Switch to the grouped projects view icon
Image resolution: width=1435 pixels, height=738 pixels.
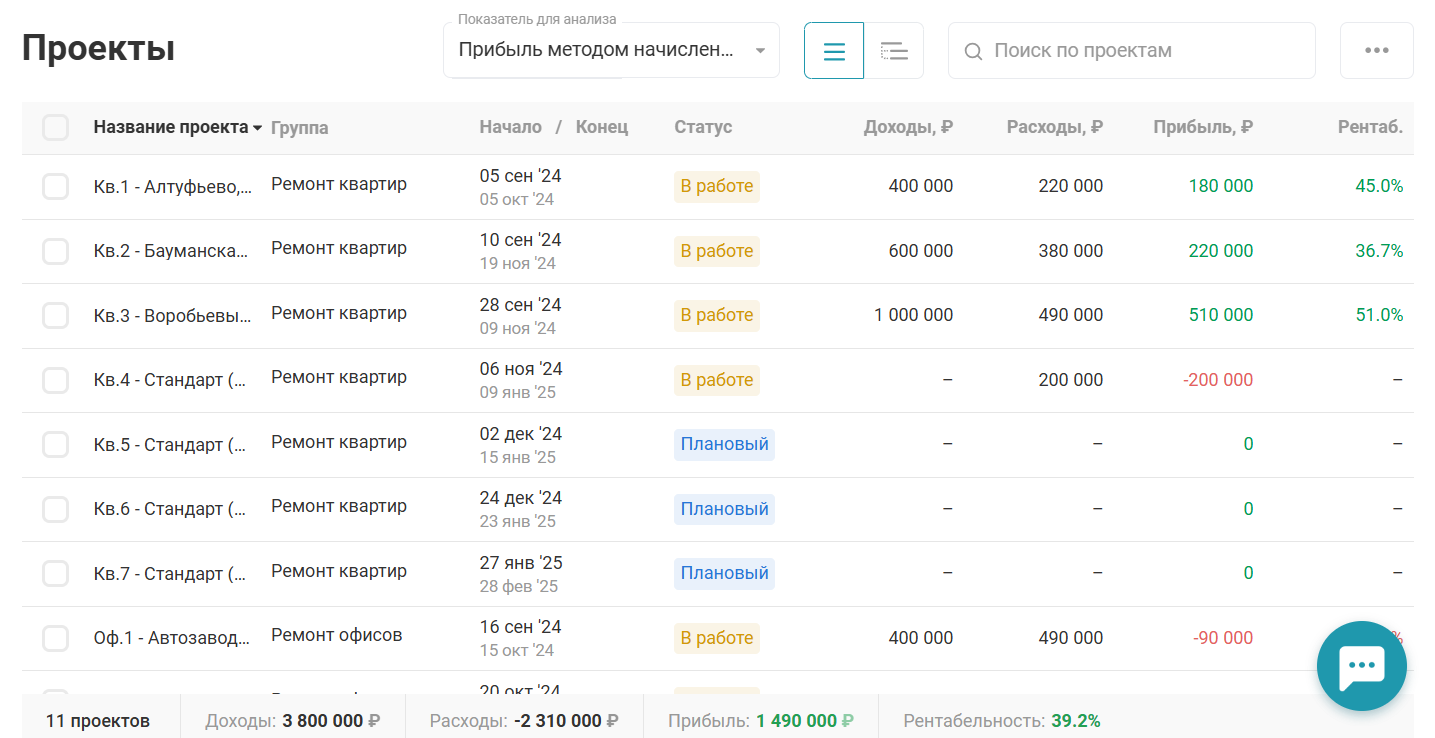tap(893, 50)
